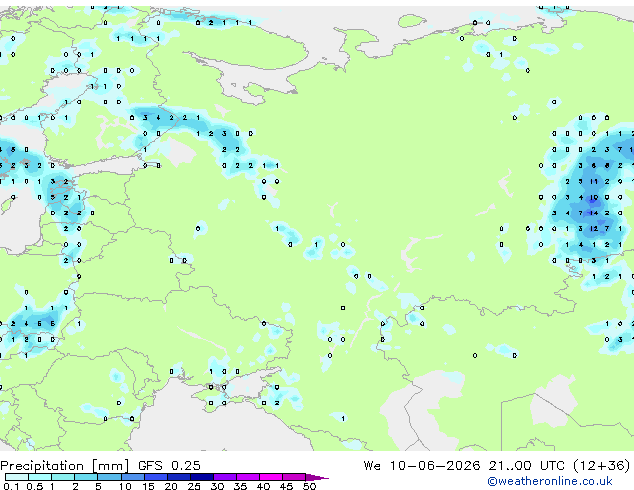The height and width of the screenshot is (490, 634).
Task: Click the '45' legend scale label
Action: (x=286, y=486)
